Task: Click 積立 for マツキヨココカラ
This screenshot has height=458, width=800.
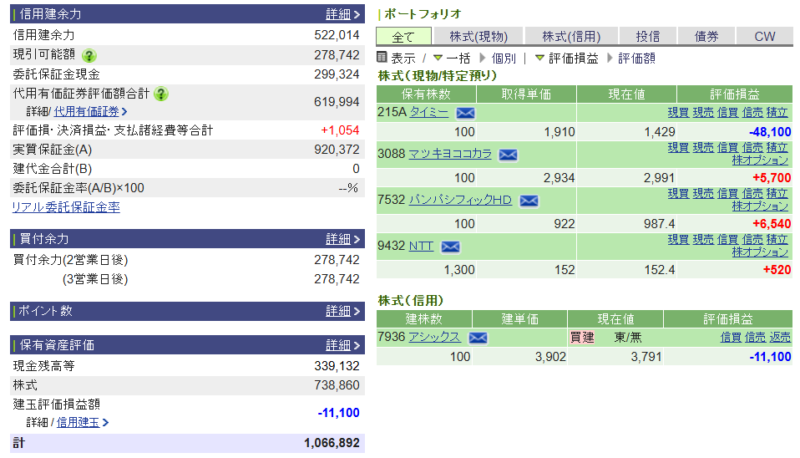Action: tap(777, 148)
